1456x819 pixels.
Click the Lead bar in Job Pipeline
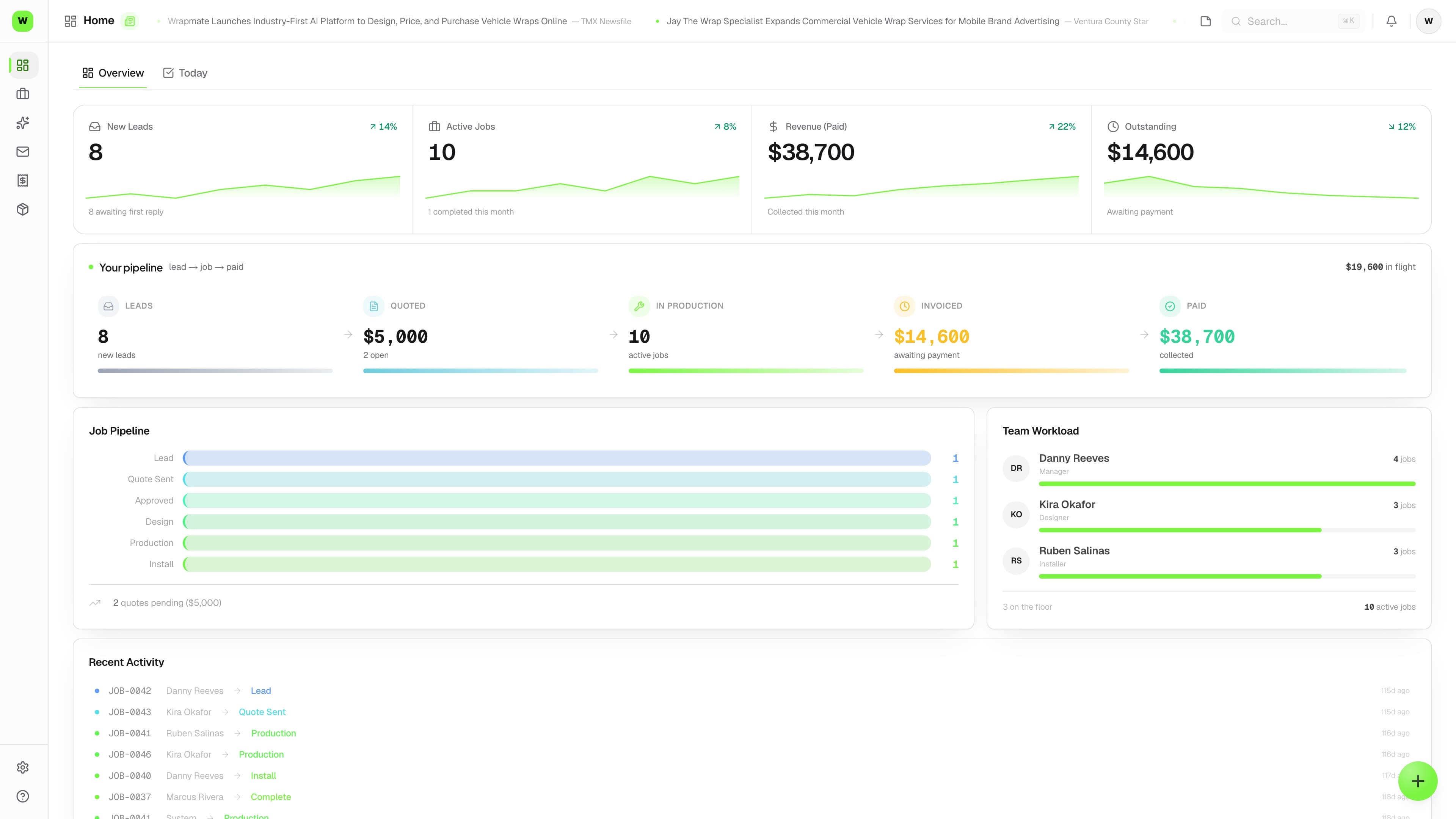click(x=557, y=458)
